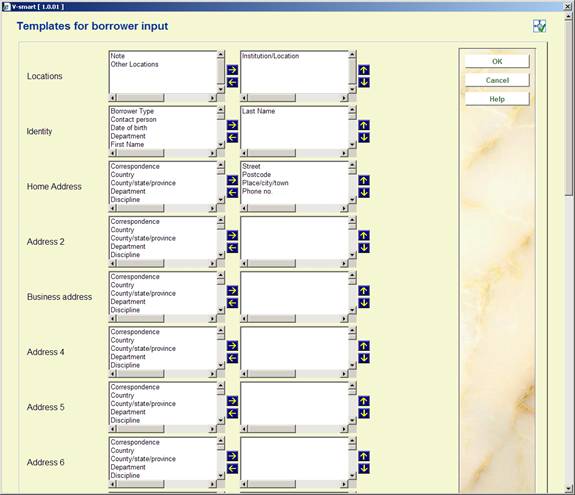Select 'Postcode' in Home Address selected list
The width and height of the screenshot is (575, 495).
256,175
